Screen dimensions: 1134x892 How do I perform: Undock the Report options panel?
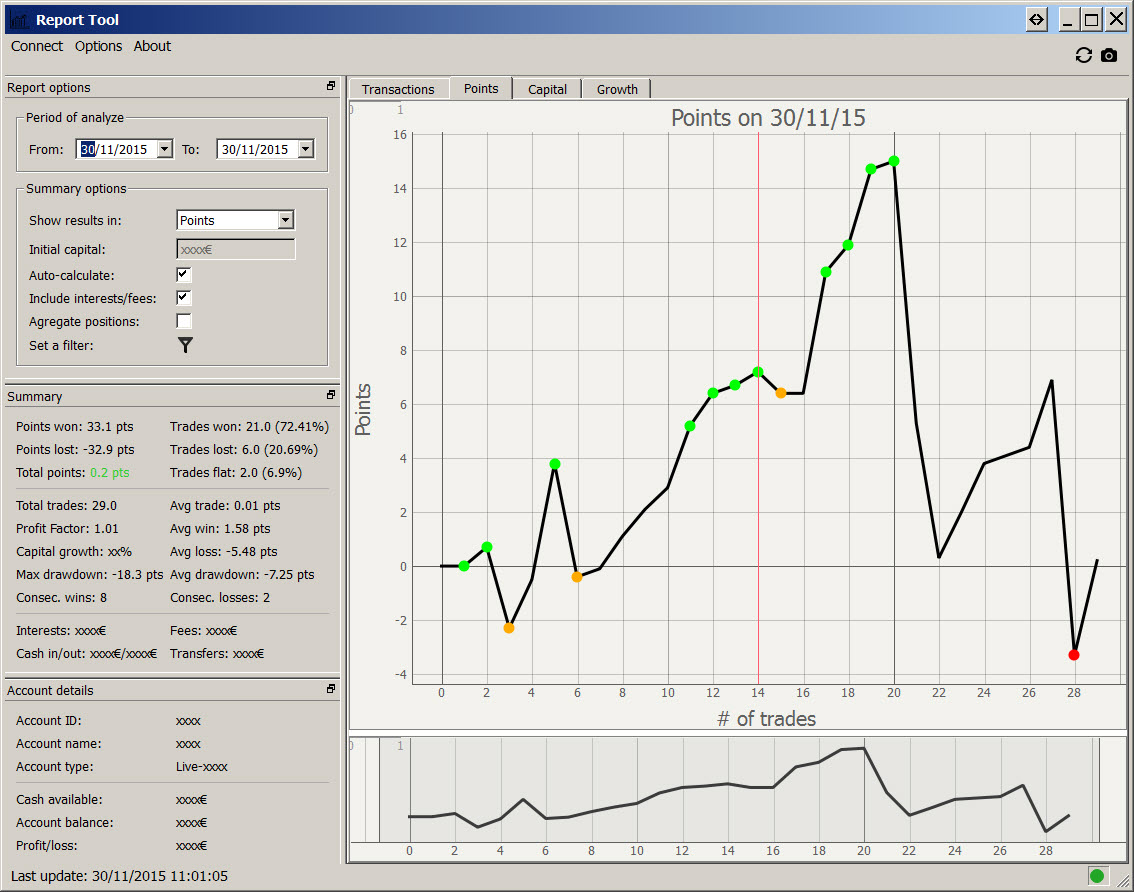(331, 87)
